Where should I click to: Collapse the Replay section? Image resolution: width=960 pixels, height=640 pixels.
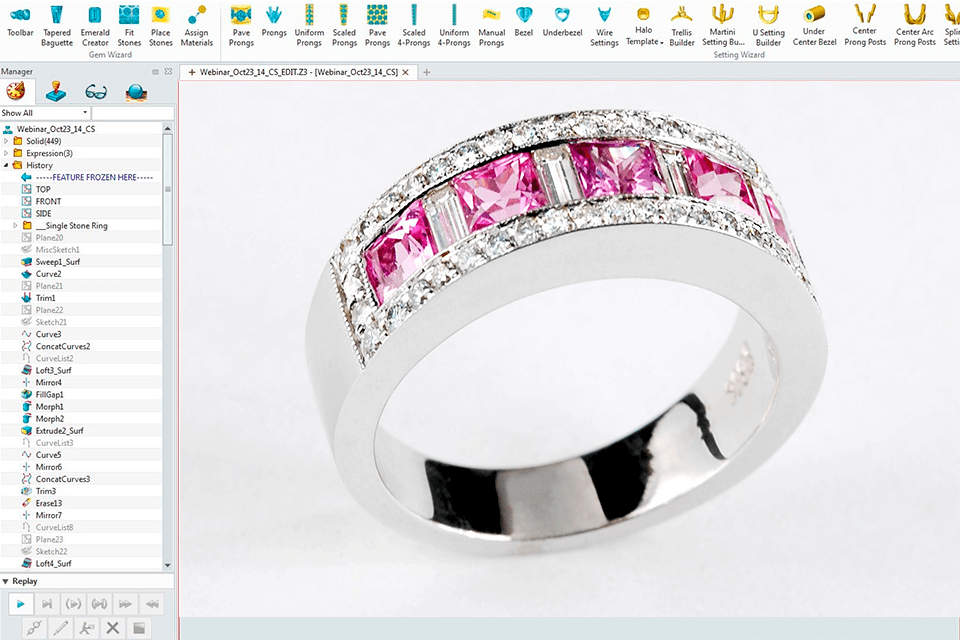6,581
